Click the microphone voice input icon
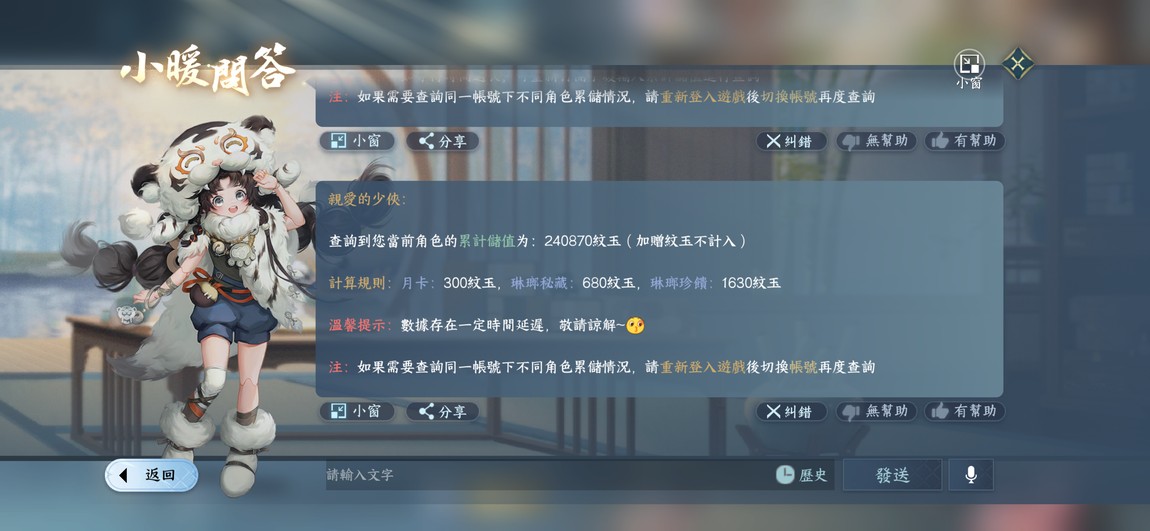 [971, 475]
